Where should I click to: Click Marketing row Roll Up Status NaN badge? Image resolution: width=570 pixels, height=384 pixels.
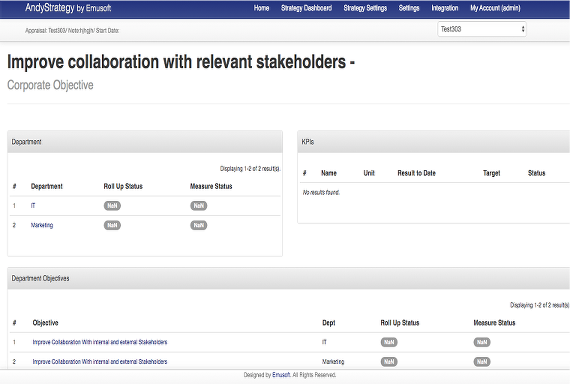pos(112,225)
